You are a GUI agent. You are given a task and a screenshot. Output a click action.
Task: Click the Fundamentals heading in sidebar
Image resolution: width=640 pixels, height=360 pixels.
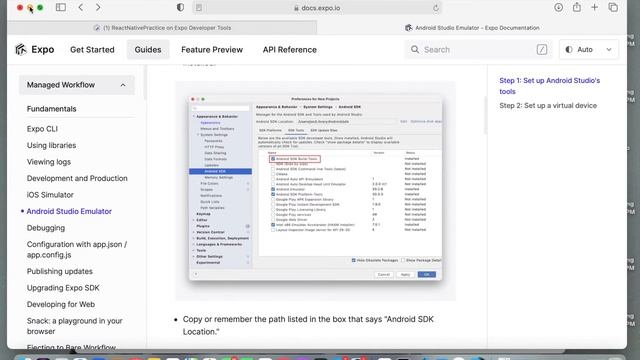(51, 109)
